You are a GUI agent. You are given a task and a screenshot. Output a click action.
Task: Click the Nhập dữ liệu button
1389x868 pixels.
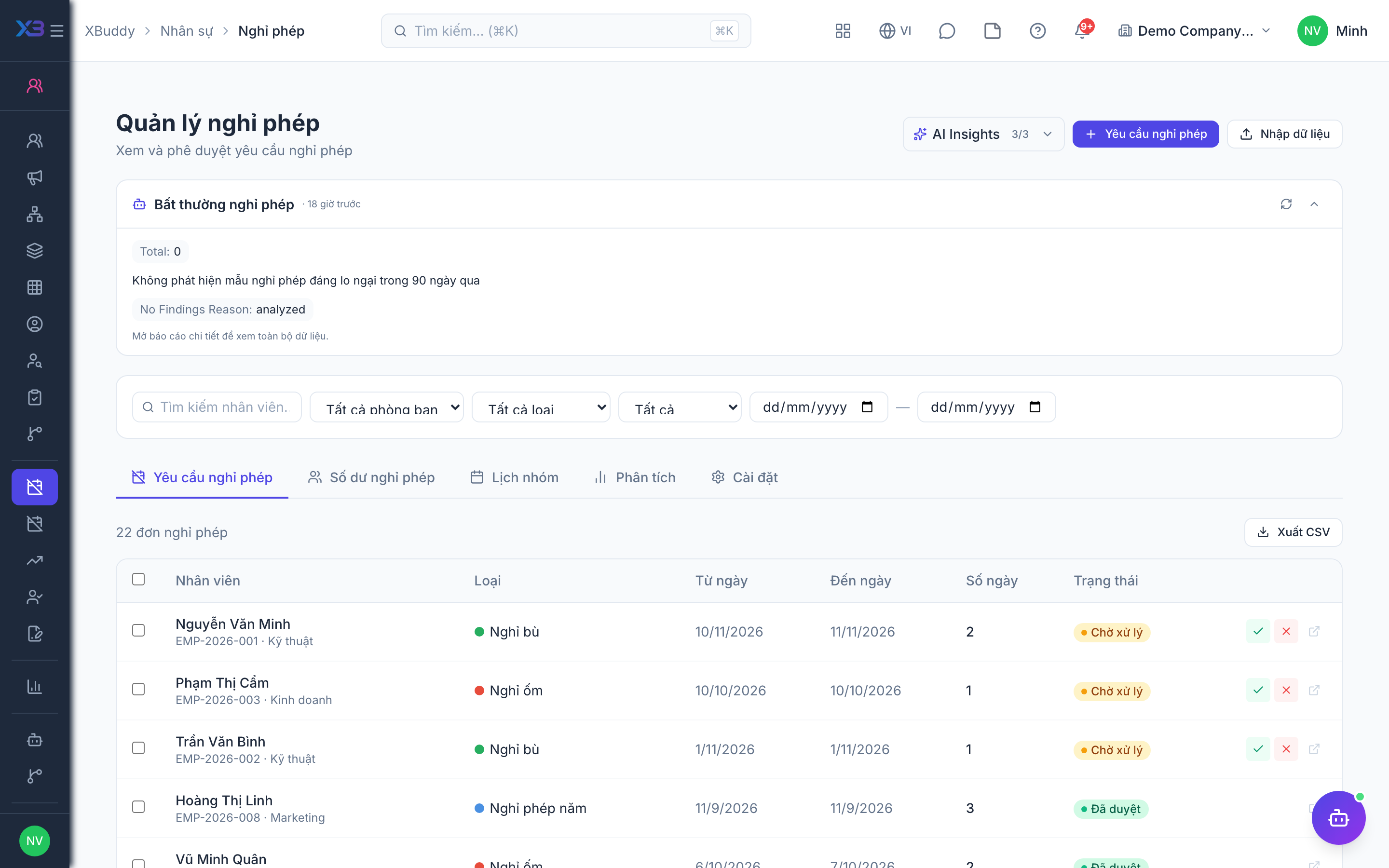click(1284, 135)
